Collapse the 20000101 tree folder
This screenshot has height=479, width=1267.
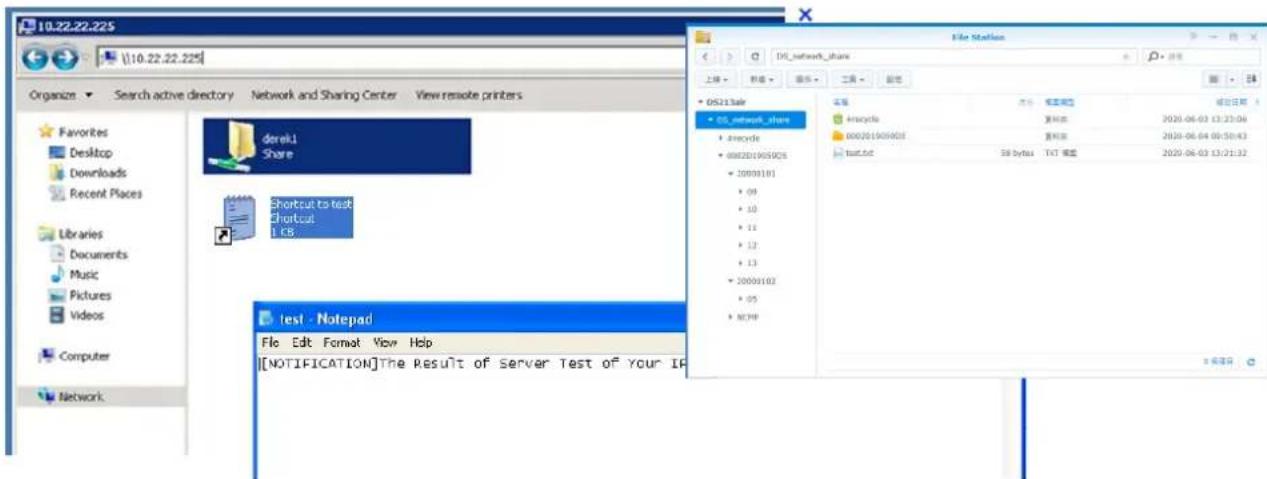[731, 173]
